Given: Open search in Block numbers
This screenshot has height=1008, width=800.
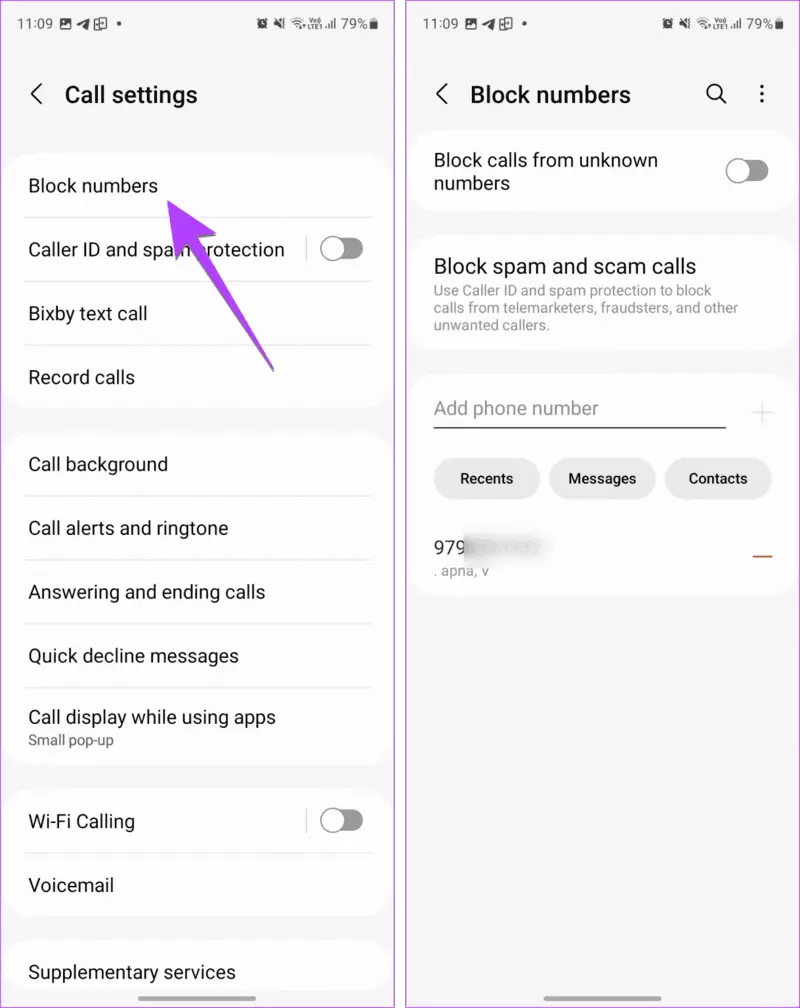Looking at the screenshot, I should click(716, 94).
